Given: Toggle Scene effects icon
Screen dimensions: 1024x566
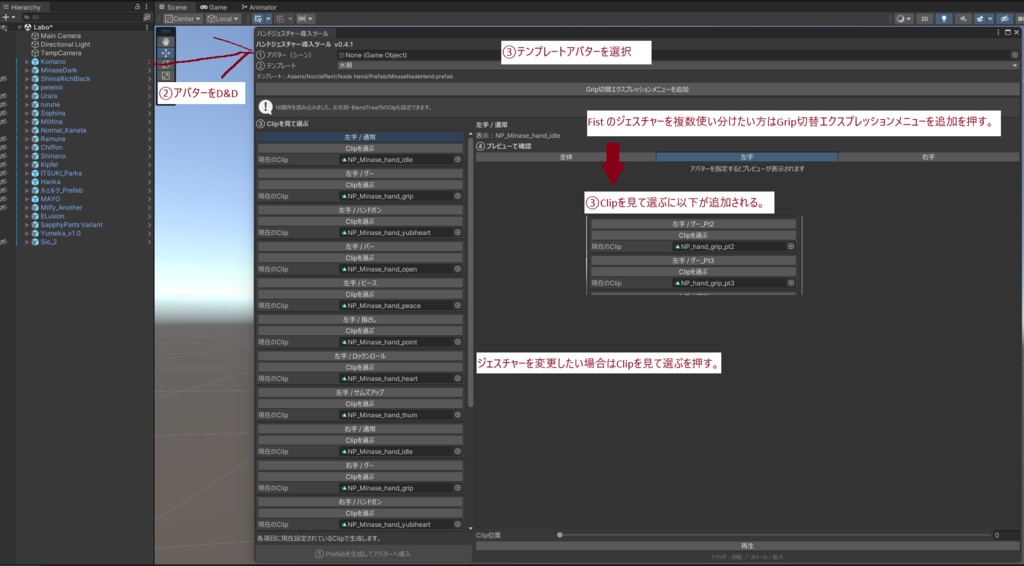Looking at the screenshot, I should click(980, 19).
